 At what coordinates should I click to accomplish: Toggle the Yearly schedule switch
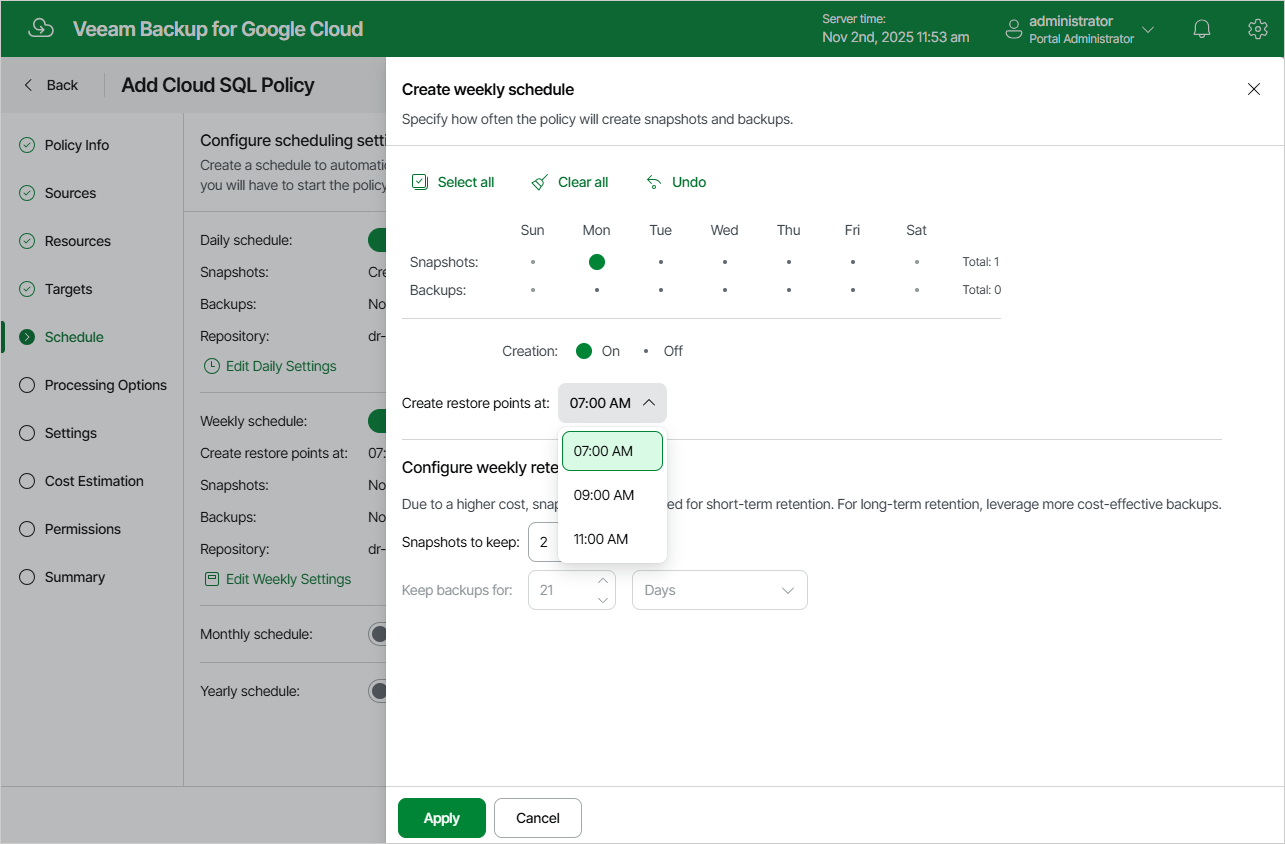point(378,691)
